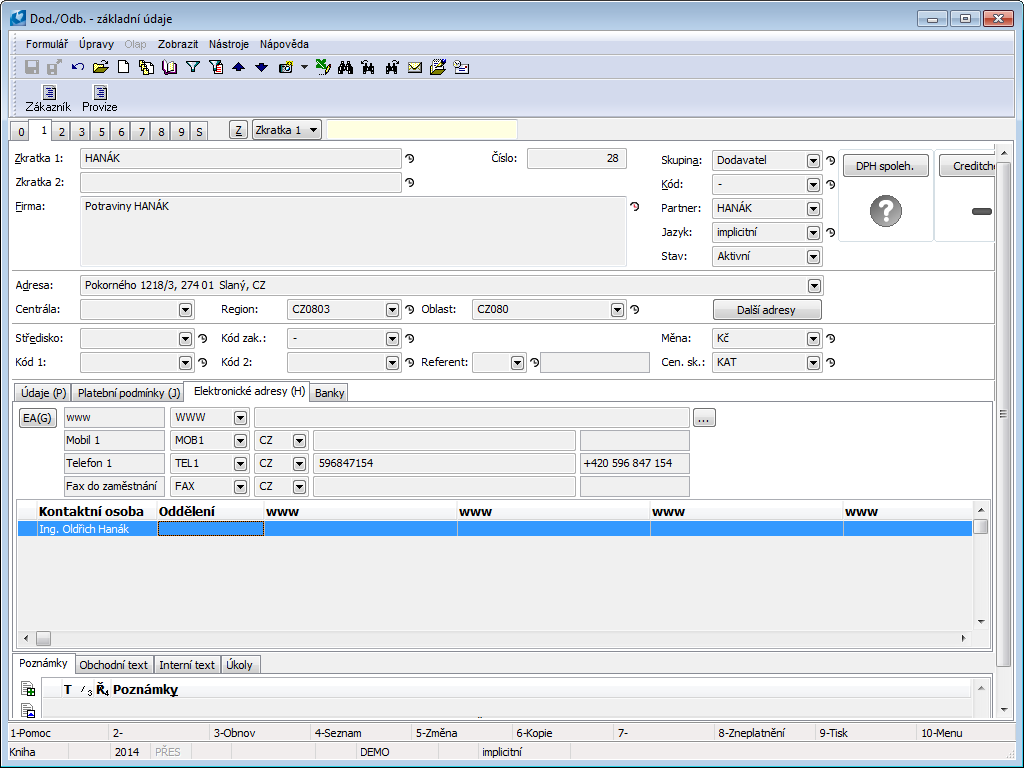Open the Zákazník toolbar item
The image size is (1024, 768).
48,99
